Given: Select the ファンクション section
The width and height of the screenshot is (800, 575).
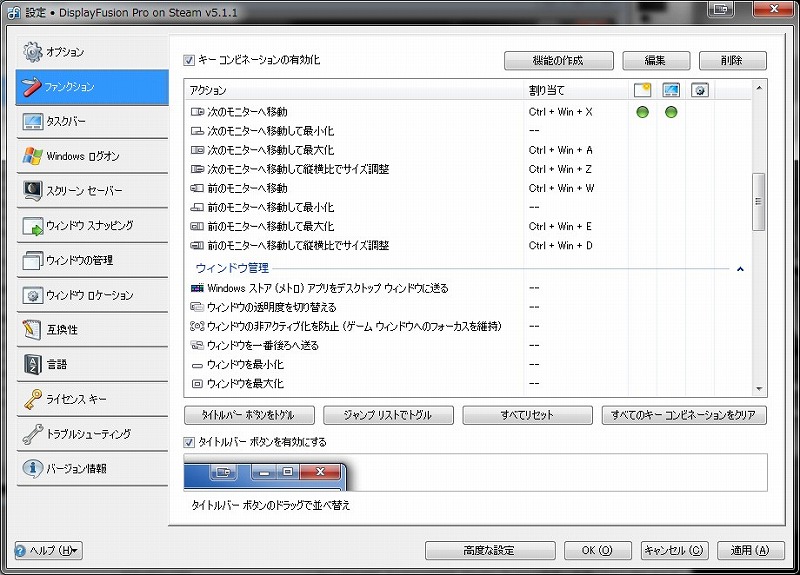Looking at the screenshot, I should 92,87.
